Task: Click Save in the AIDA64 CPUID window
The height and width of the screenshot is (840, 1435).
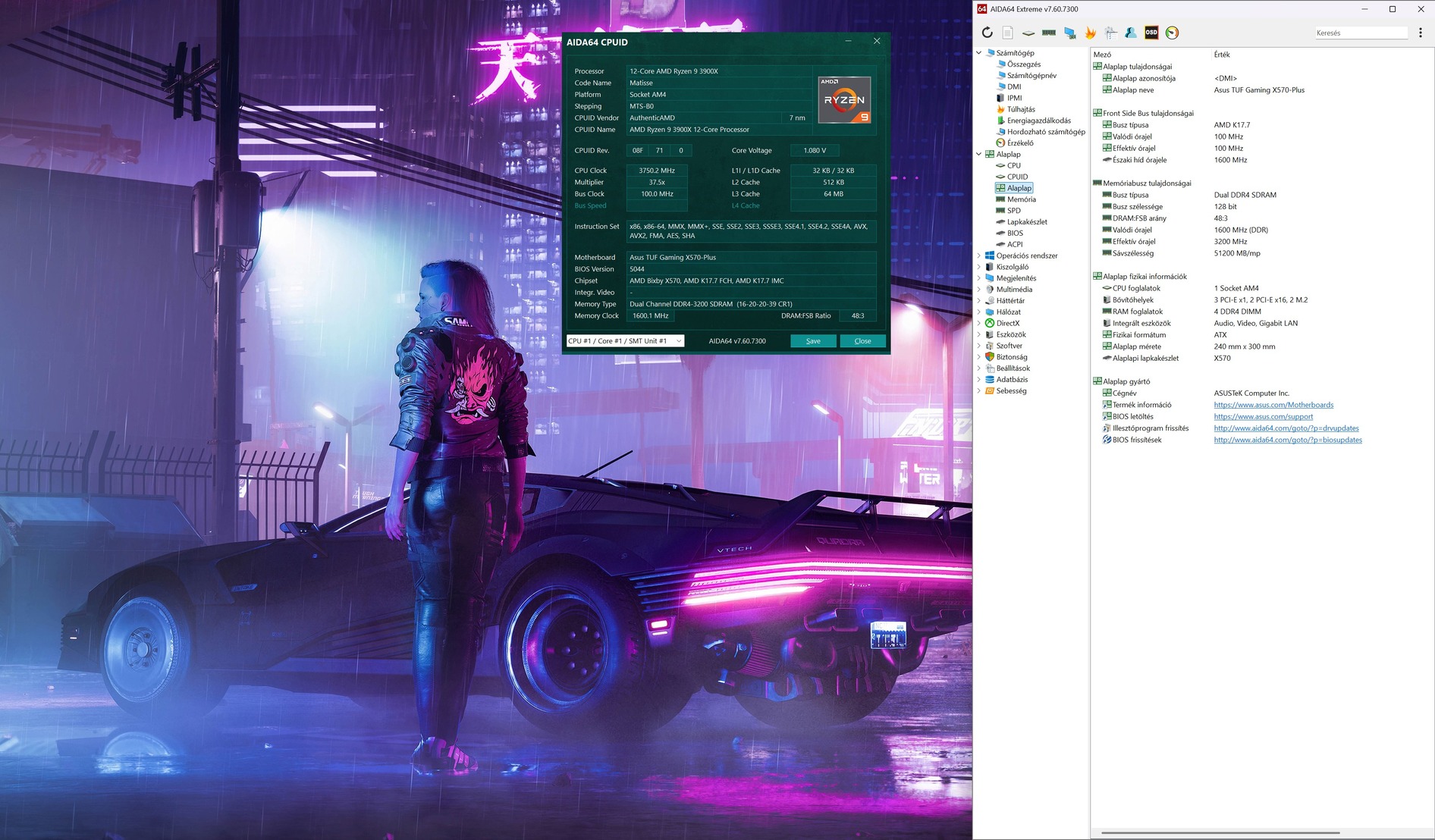Action: (813, 341)
